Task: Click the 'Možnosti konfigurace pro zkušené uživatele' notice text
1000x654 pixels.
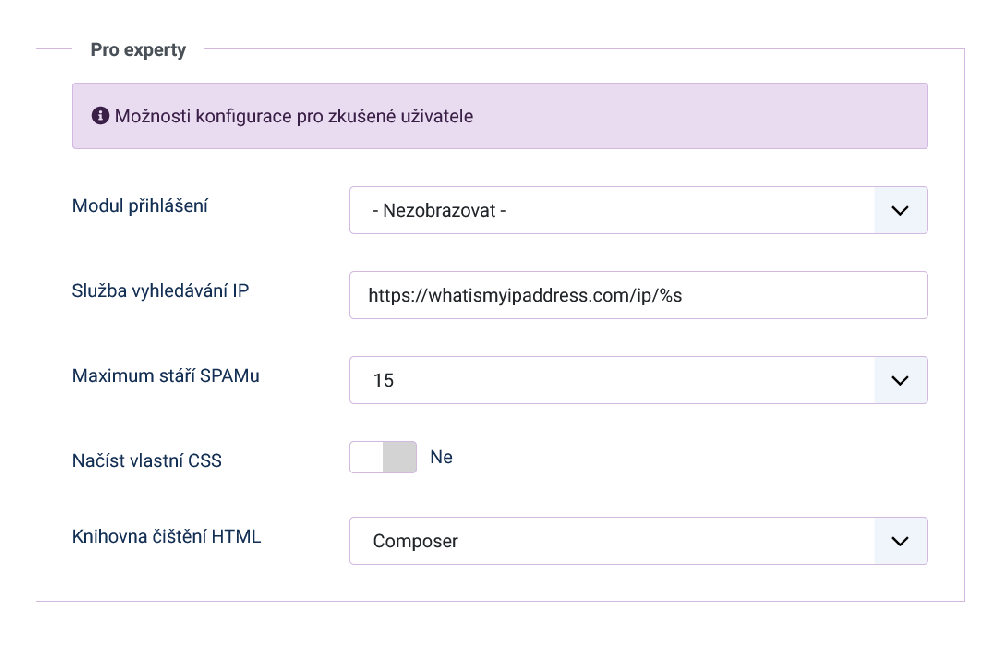Action: click(x=294, y=116)
